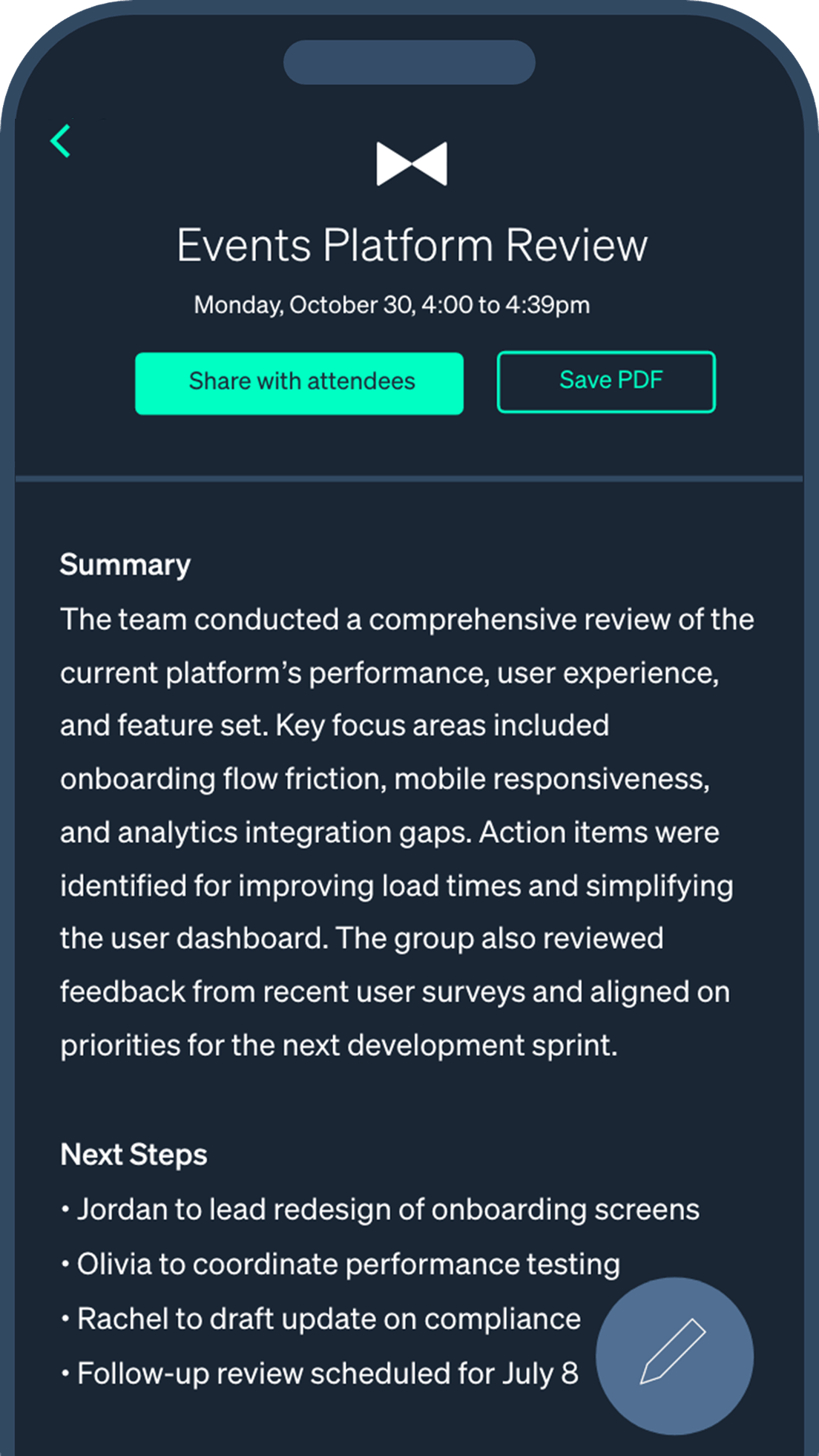819x1456 pixels.
Task: Click the Summary section heading
Action: click(x=125, y=565)
